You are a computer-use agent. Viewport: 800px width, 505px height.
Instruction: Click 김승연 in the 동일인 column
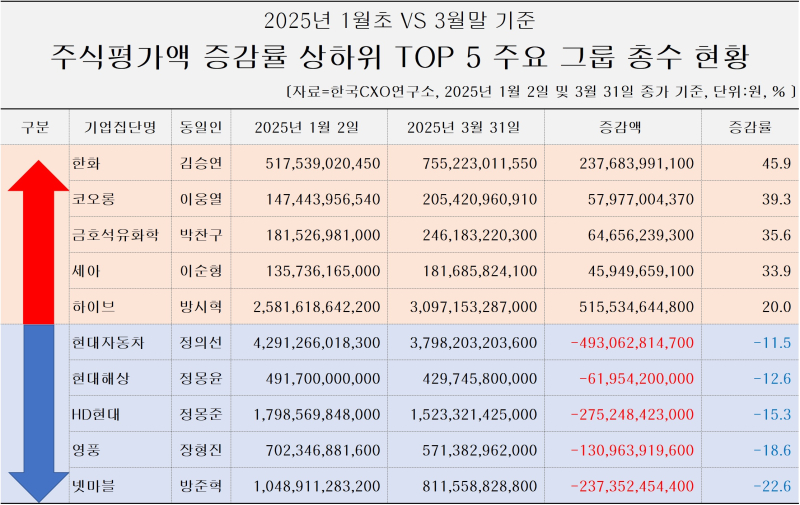point(201,163)
